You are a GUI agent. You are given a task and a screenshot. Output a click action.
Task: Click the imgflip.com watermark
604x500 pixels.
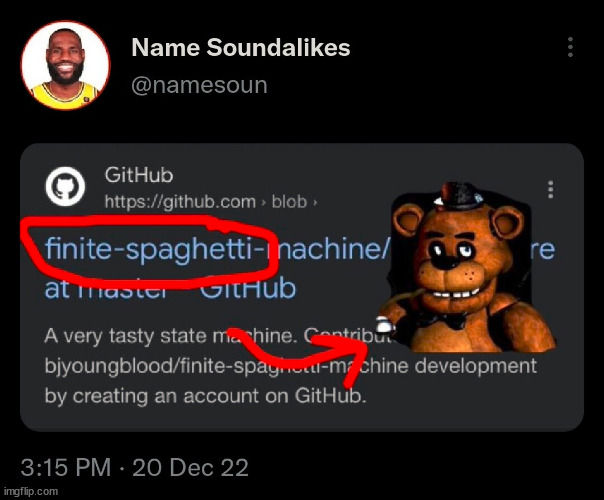(x=31, y=492)
